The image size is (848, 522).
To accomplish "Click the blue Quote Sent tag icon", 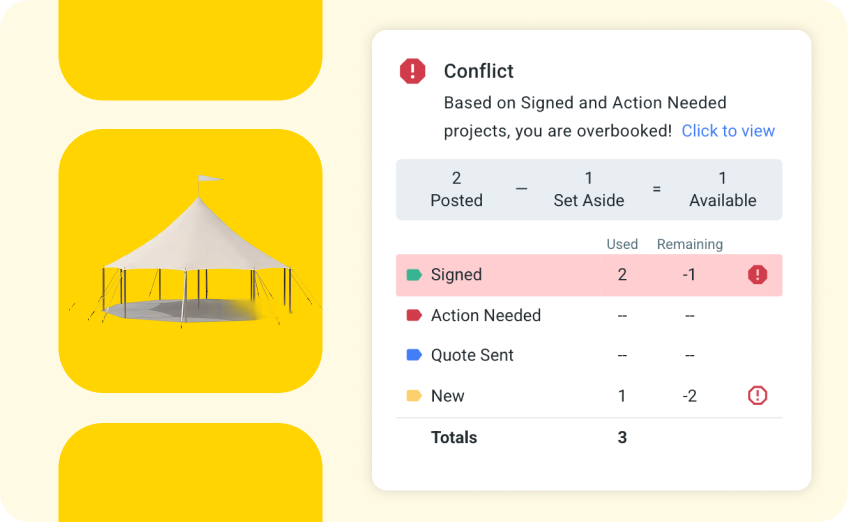I will 414,355.
